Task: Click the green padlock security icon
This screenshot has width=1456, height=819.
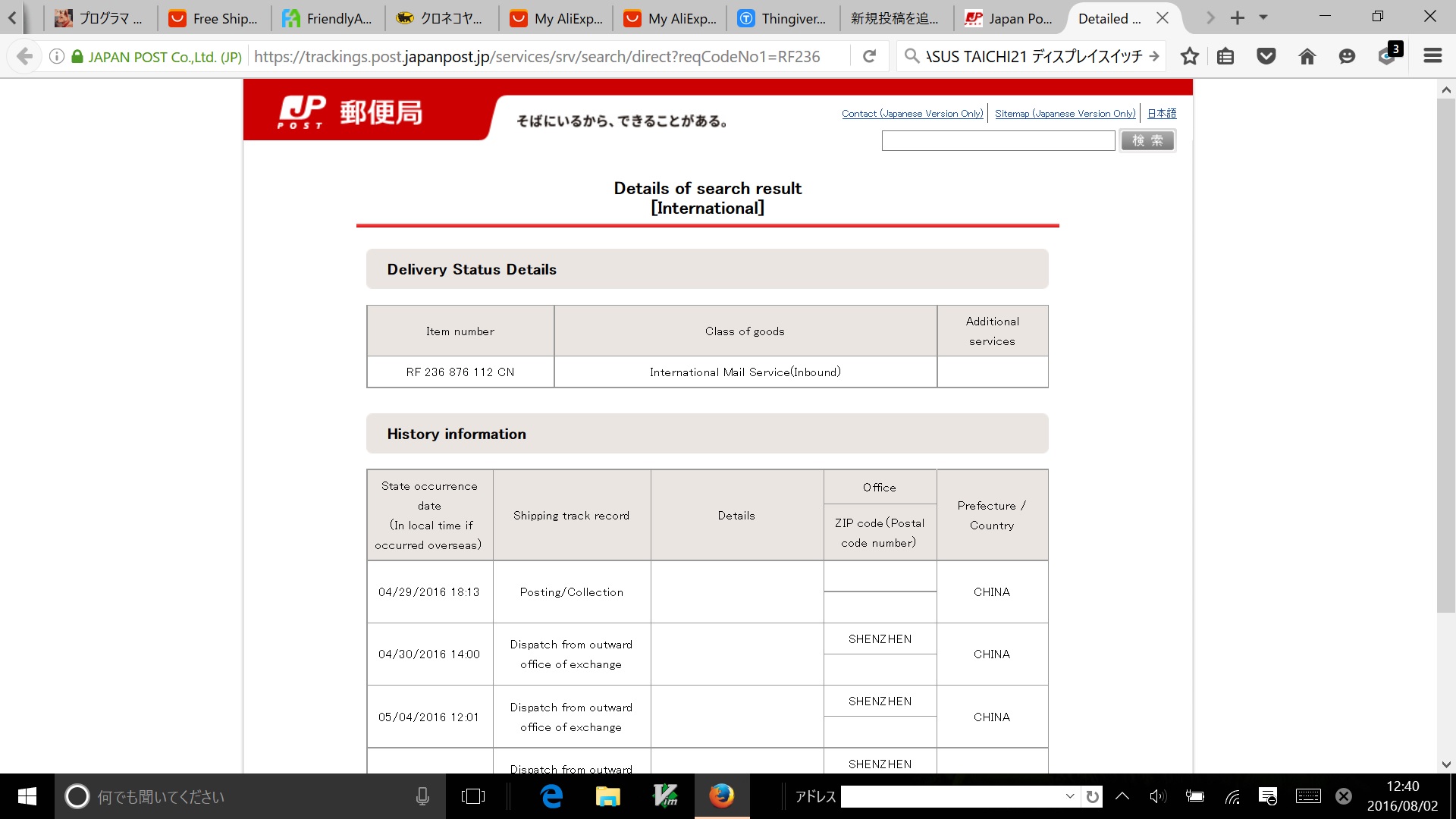Action: point(77,56)
